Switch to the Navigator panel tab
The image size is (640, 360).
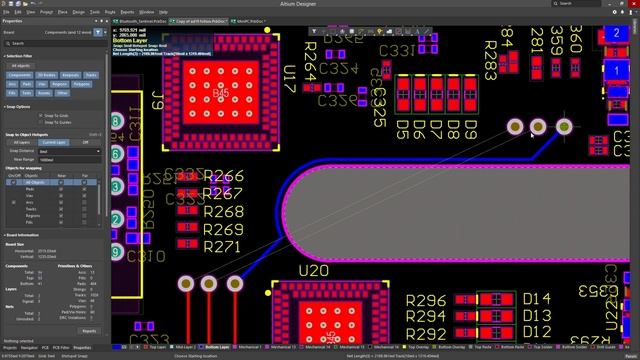click(29, 348)
